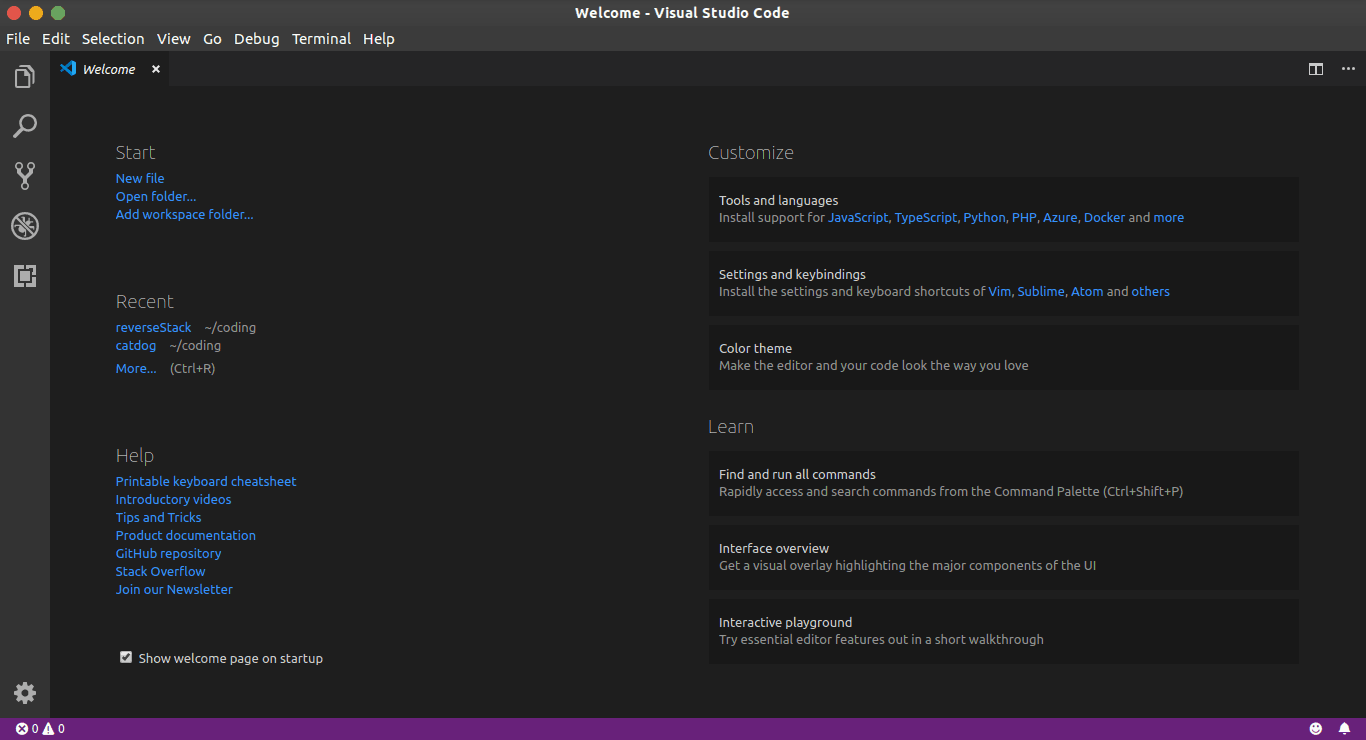Image resolution: width=1366 pixels, height=740 pixels.
Task: Open the editor More Actions ellipsis
Action: click(x=1348, y=69)
